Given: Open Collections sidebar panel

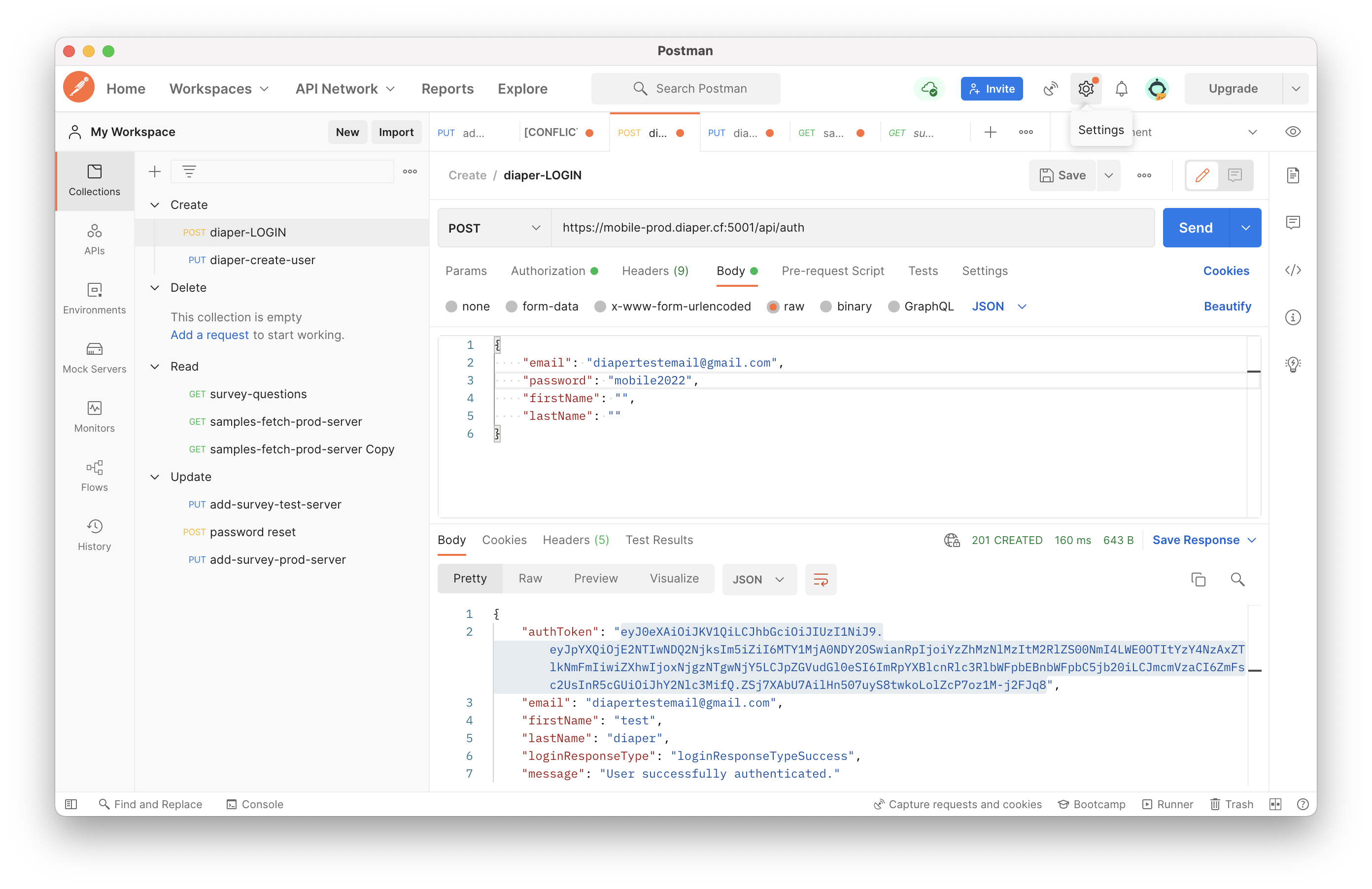Looking at the screenshot, I should tap(95, 180).
